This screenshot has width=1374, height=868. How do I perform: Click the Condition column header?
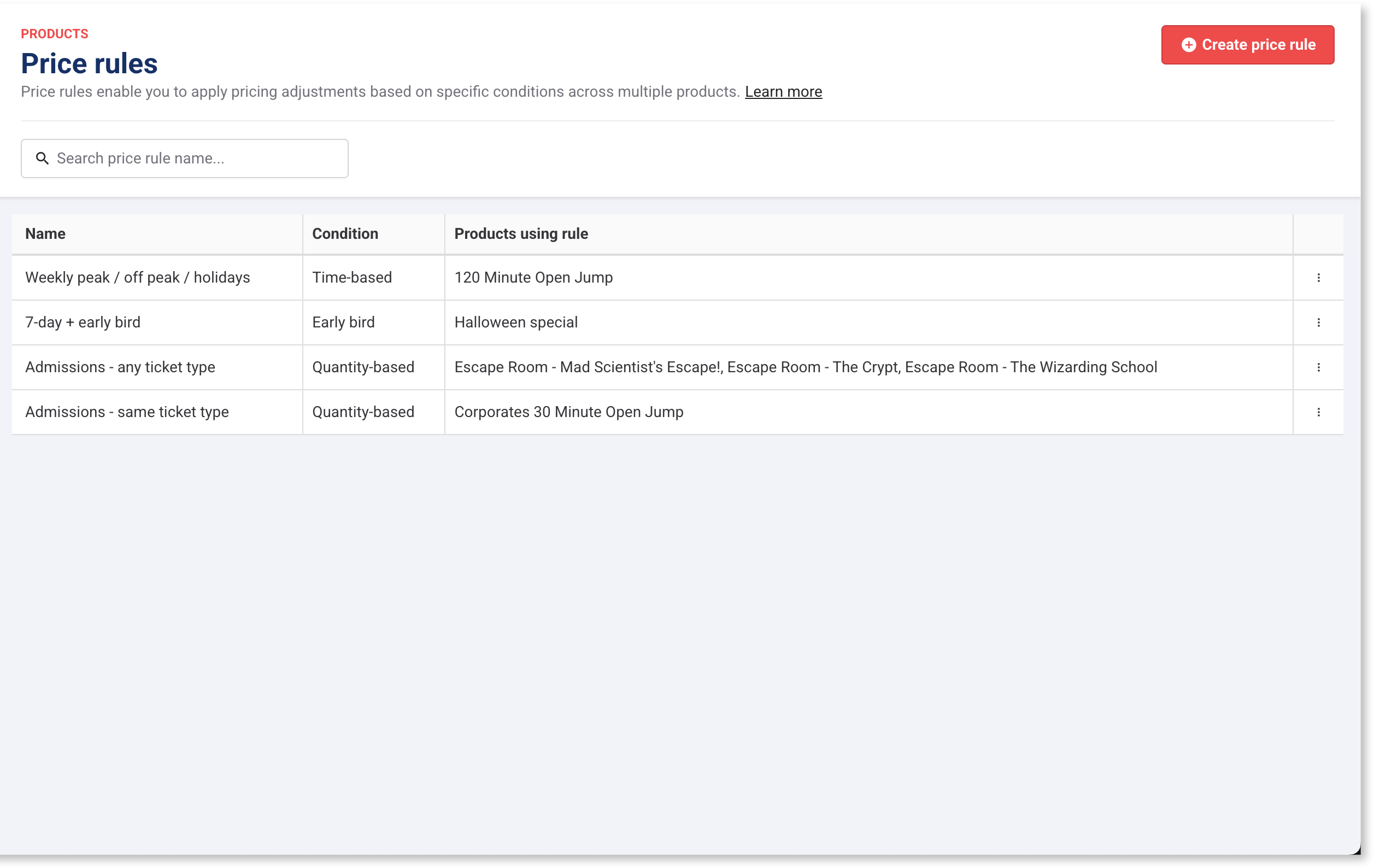click(x=345, y=233)
